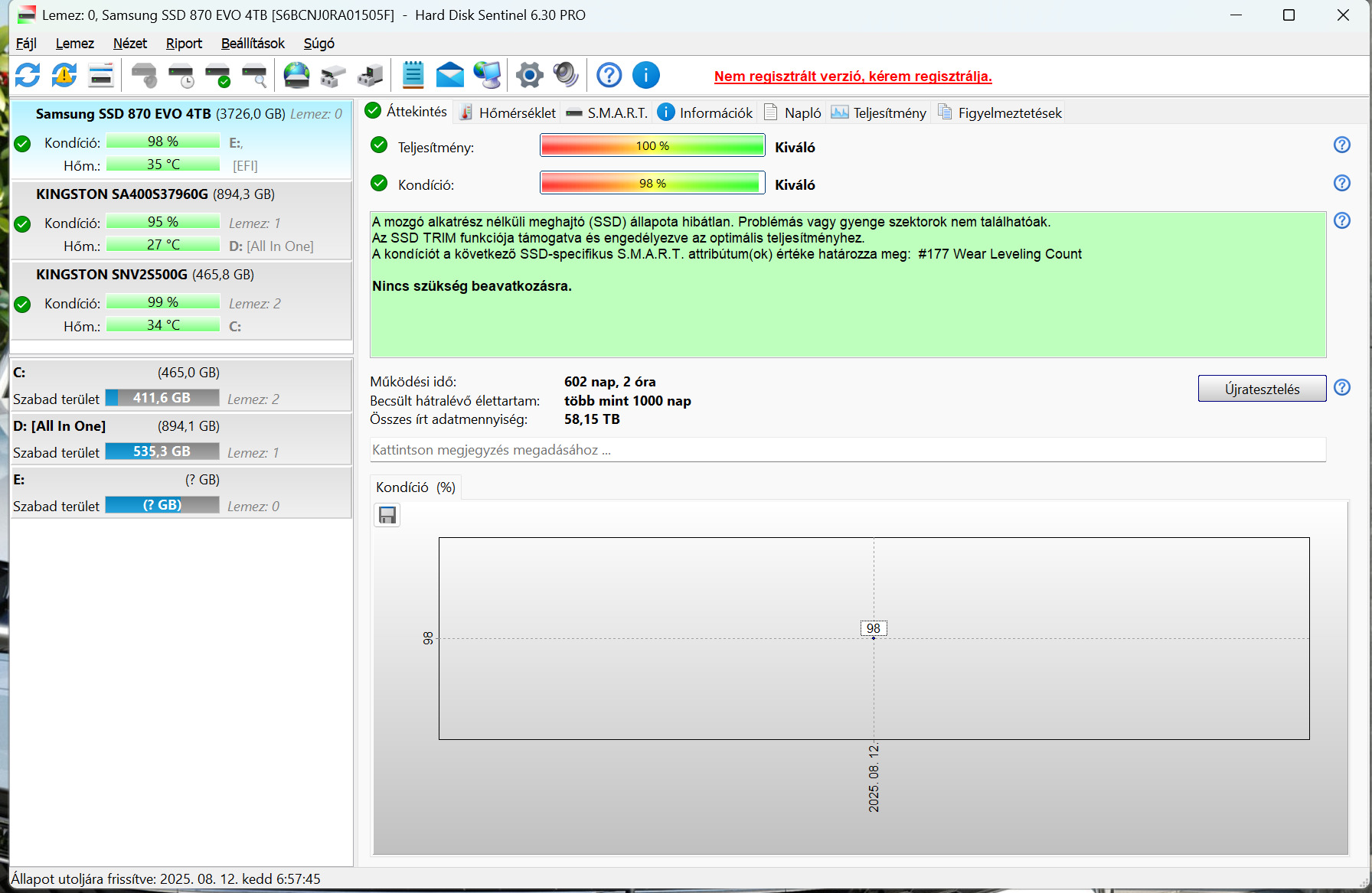Click the gray disk with speaker icon
The image size is (1372, 893).
pos(144,75)
